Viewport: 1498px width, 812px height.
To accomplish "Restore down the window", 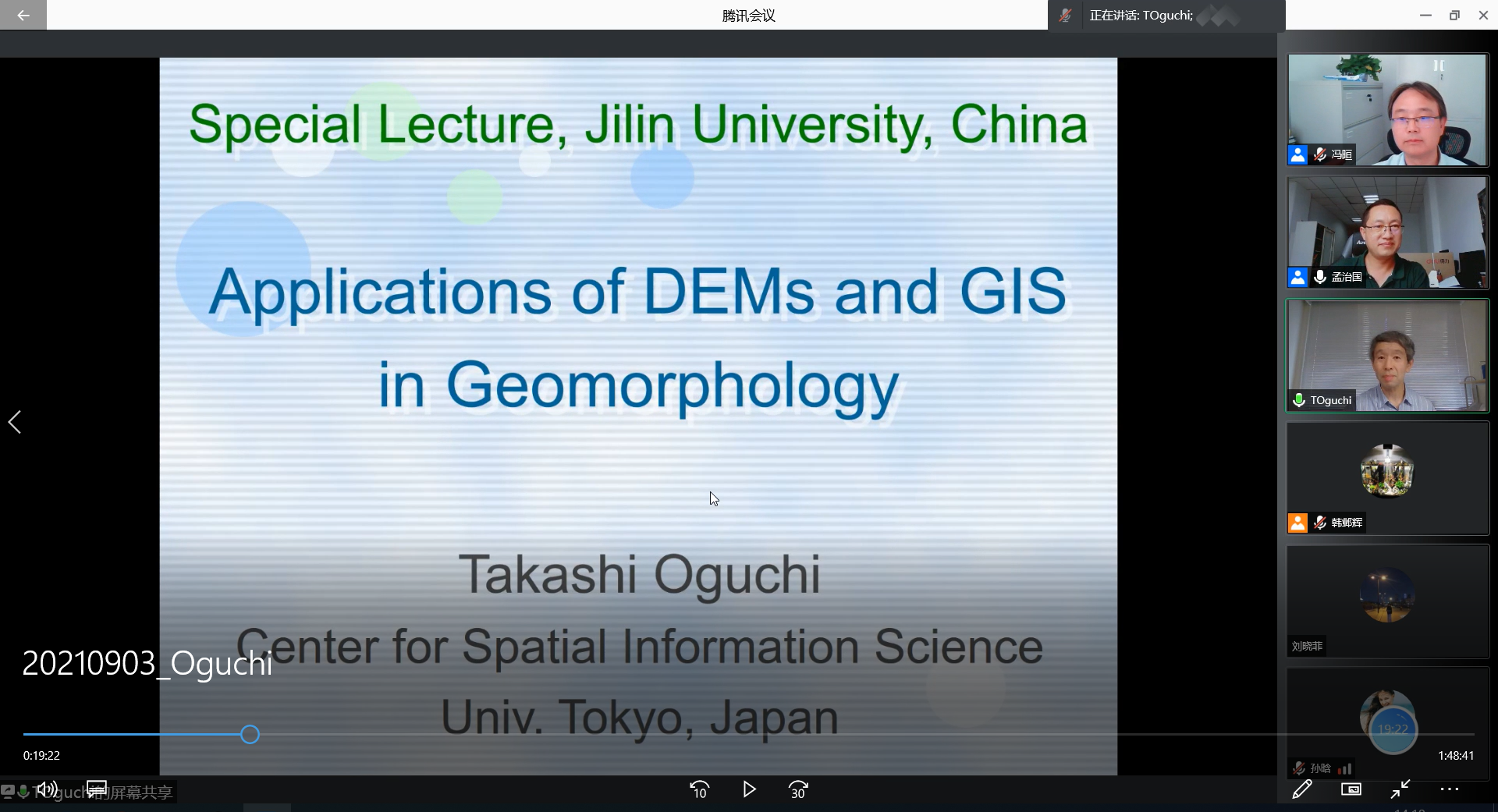I will 1454,15.
